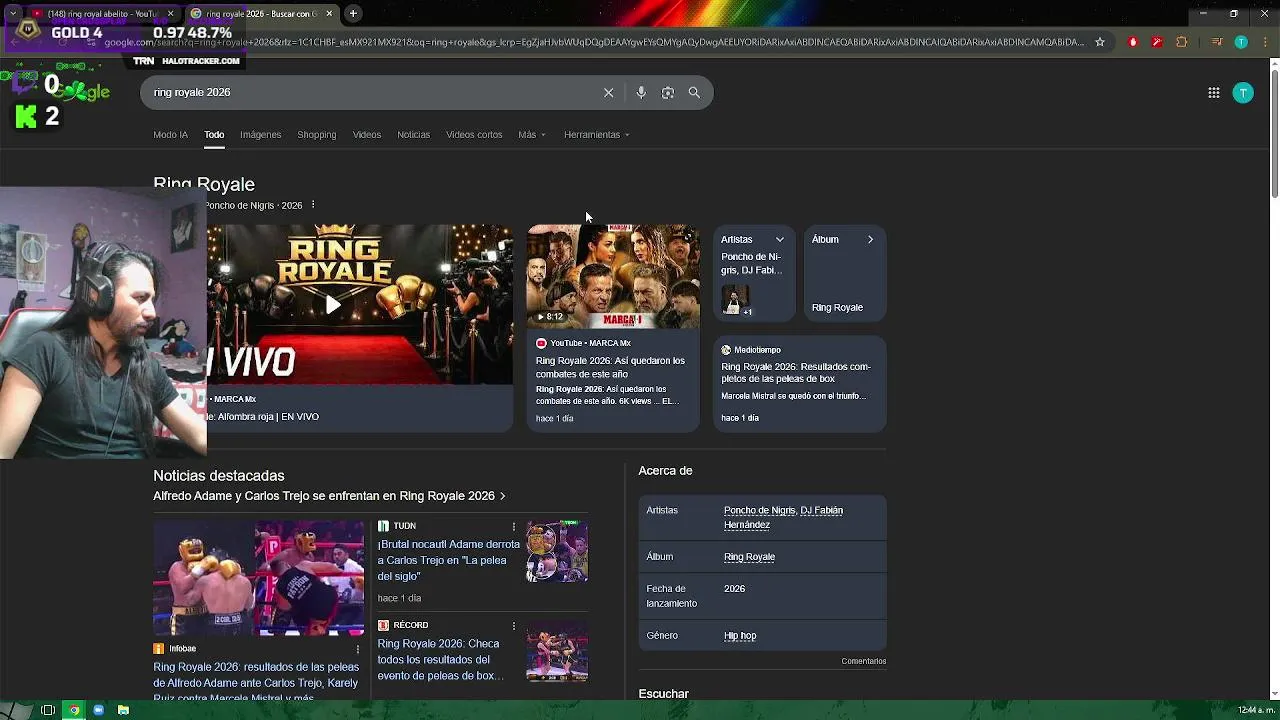Open Mediotiempo Ring Royale results article
1280x720 pixels.
[799, 384]
